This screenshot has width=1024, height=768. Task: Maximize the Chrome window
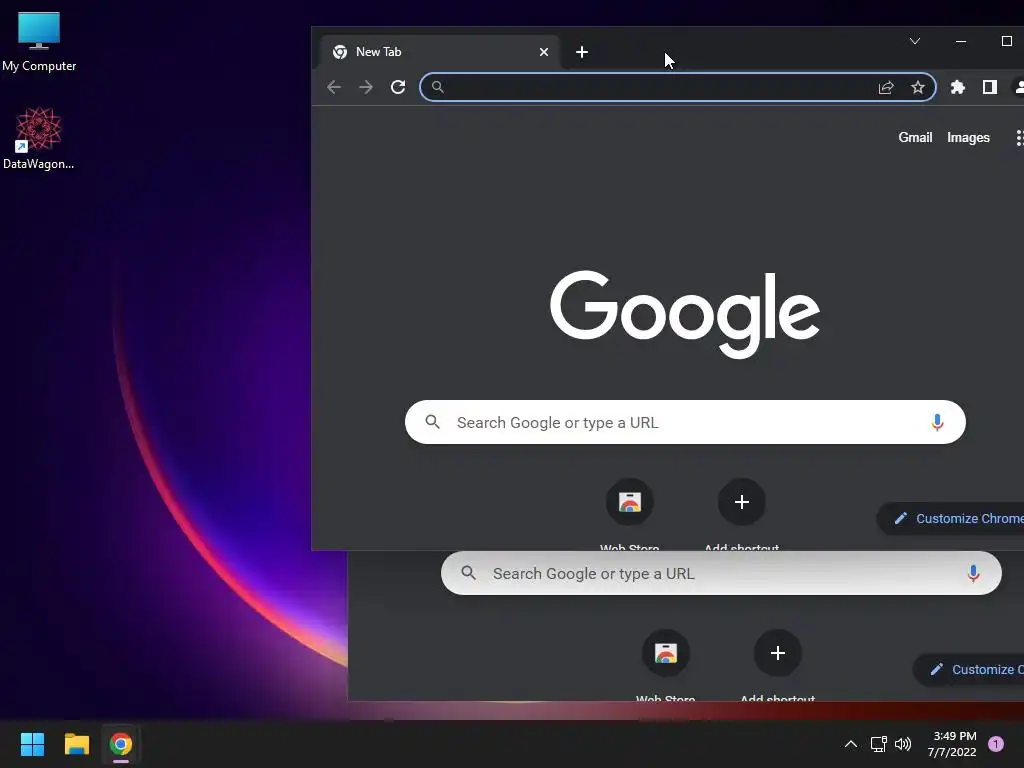click(x=1006, y=41)
